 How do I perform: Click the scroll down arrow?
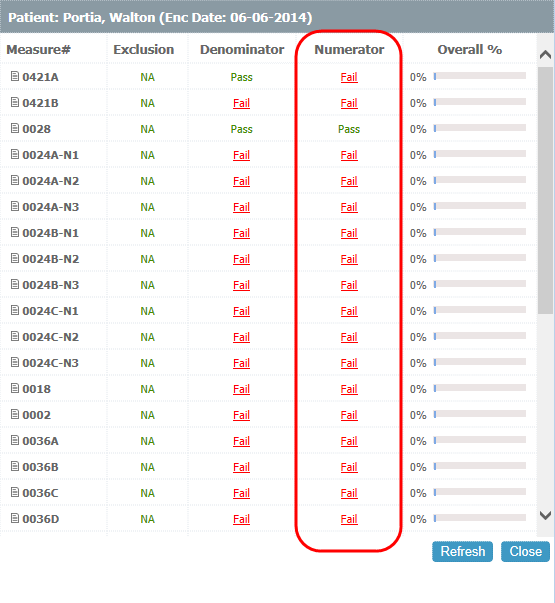point(545,515)
